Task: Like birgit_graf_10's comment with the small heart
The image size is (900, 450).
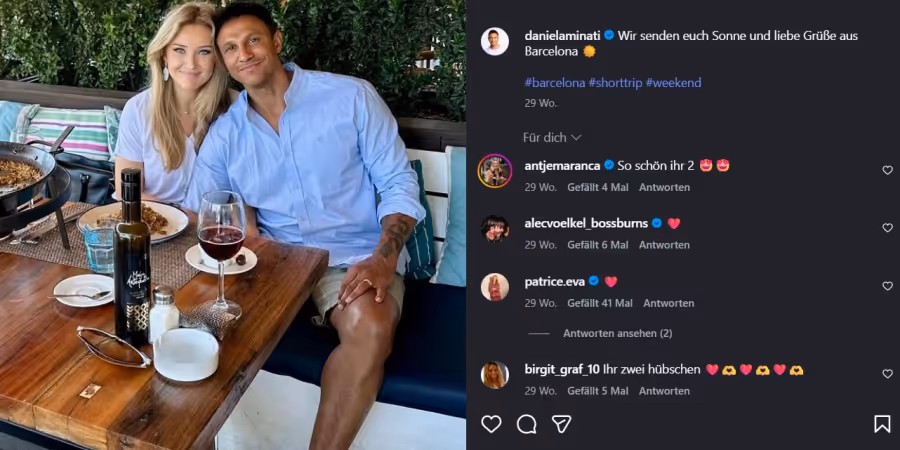Action: (887, 374)
